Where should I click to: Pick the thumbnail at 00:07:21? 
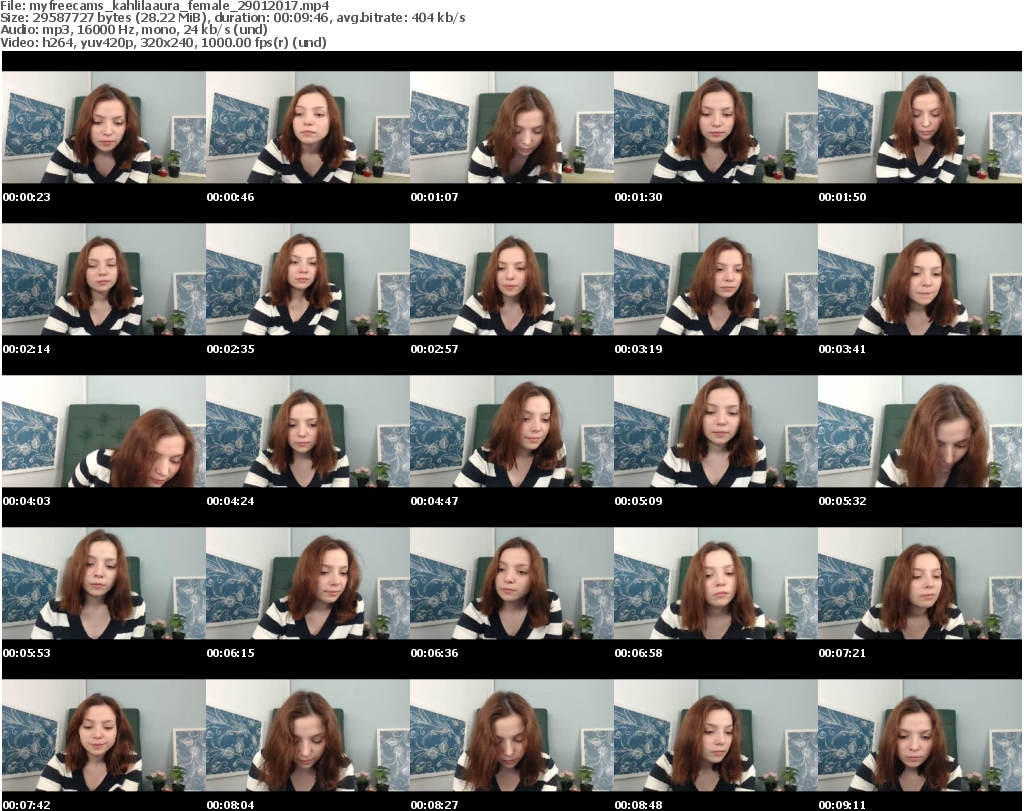(x=920, y=584)
